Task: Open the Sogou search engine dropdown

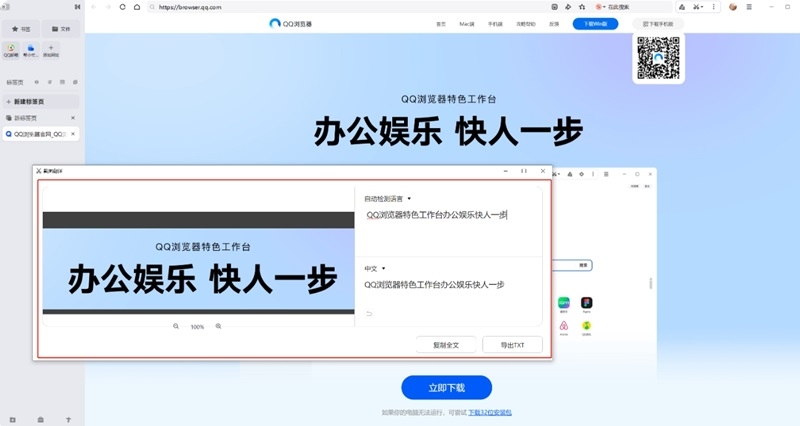Action: point(601,7)
